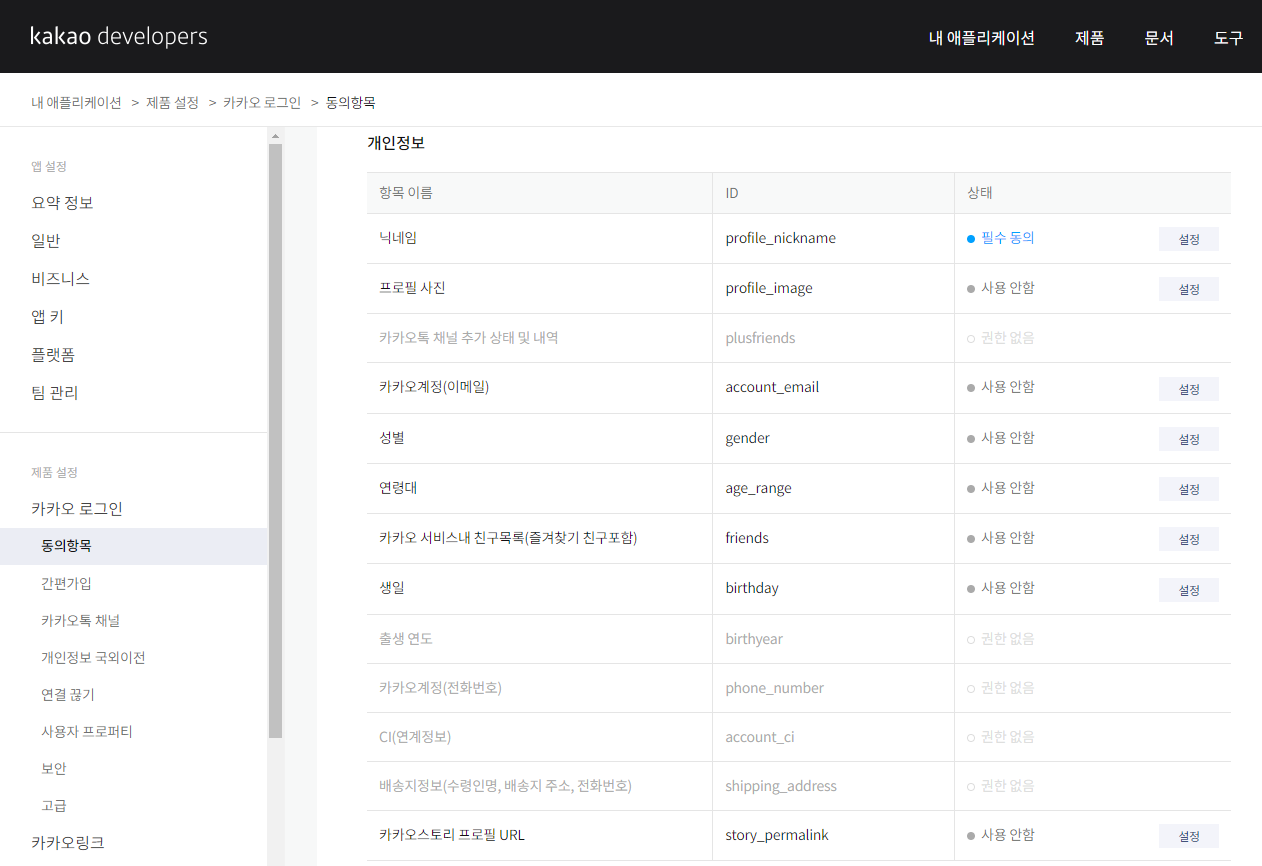
Task: Select 동의항목 submenu in sidebar
Action: coord(134,546)
